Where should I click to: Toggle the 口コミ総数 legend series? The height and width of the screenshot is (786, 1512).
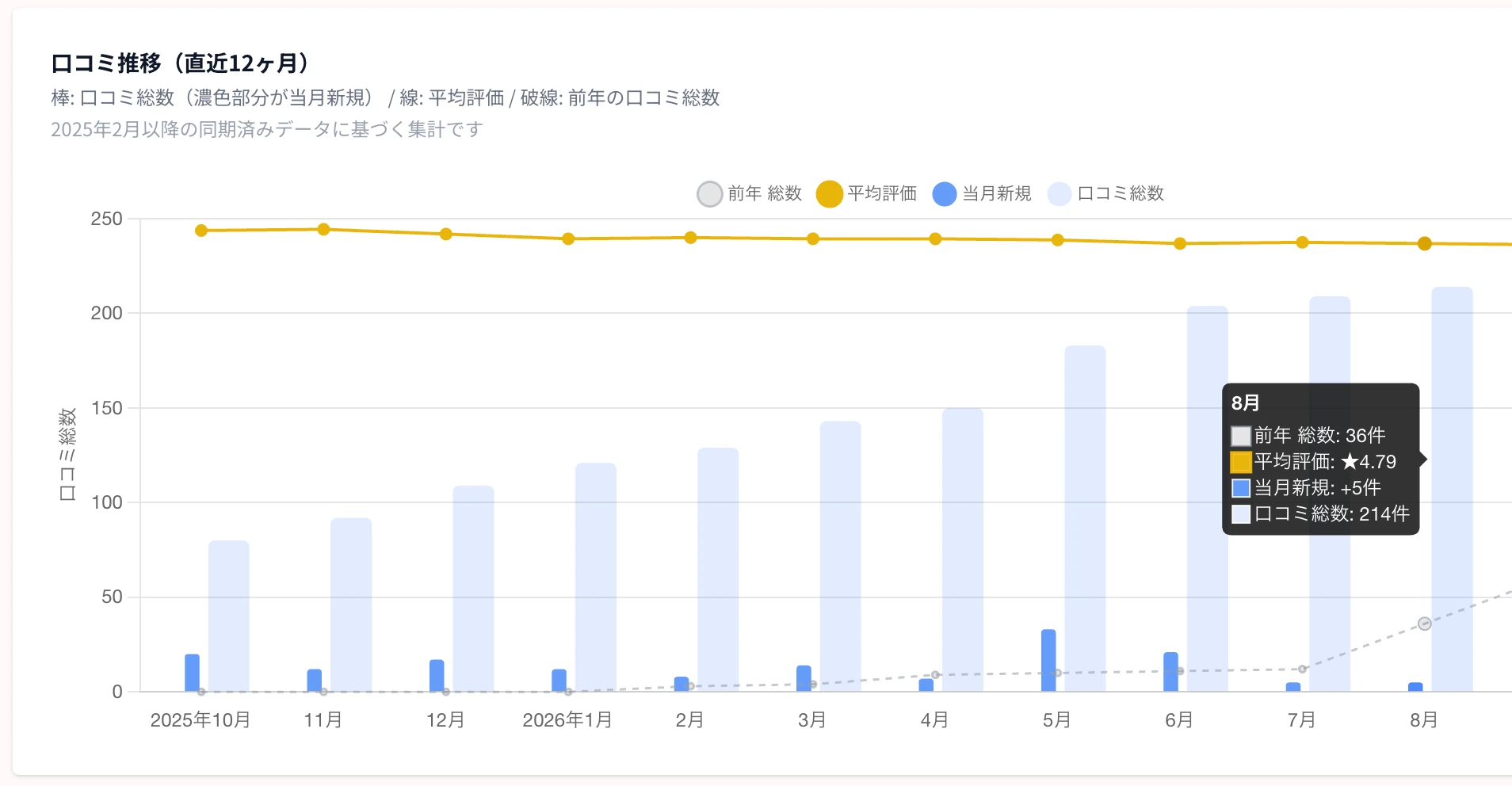pos(1105,193)
